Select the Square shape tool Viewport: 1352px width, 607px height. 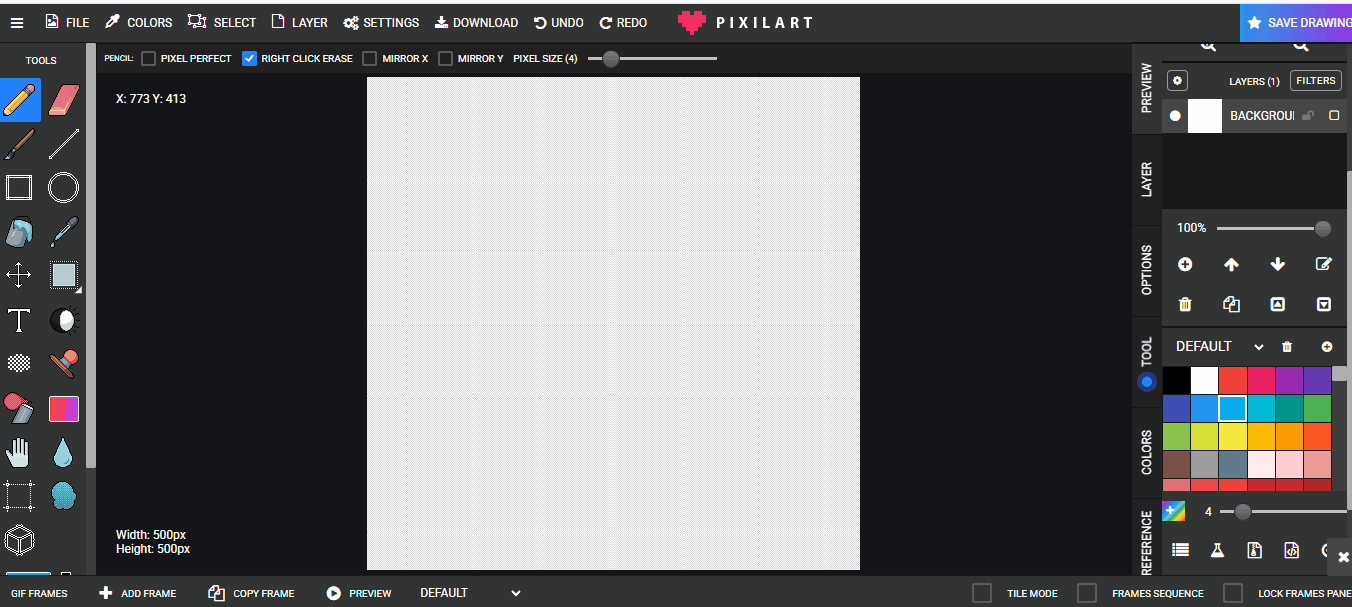pyautogui.click(x=20, y=188)
